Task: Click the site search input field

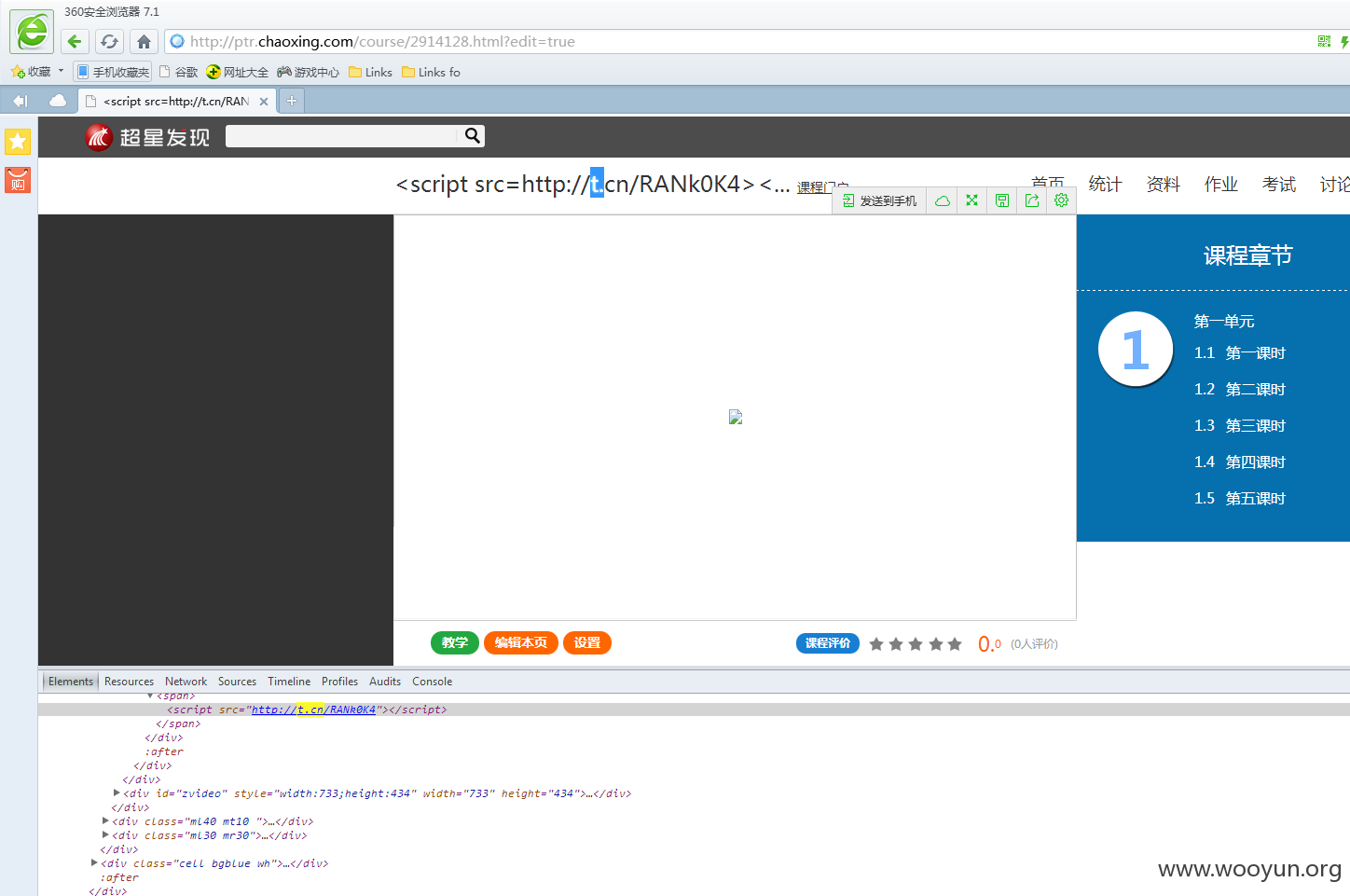Action: 342,136
